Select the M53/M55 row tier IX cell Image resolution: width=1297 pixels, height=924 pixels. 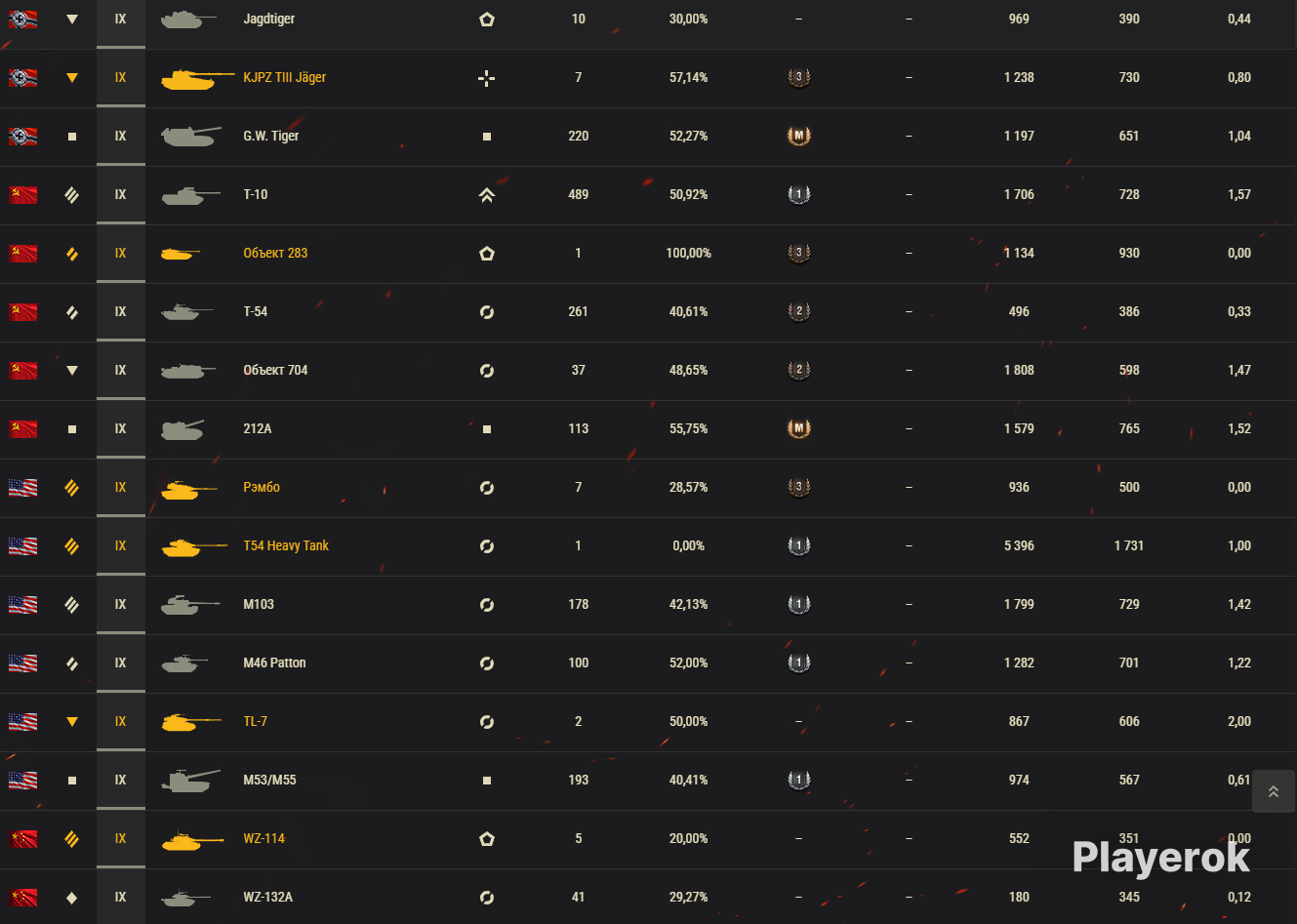(x=121, y=781)
